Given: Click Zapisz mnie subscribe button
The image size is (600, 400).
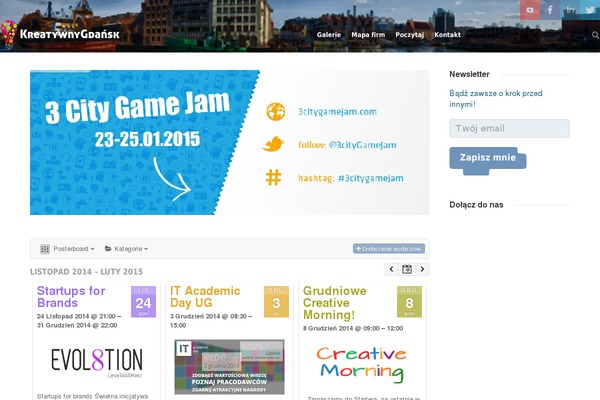Looking at the screenshot, I should (x=488, y=158).
